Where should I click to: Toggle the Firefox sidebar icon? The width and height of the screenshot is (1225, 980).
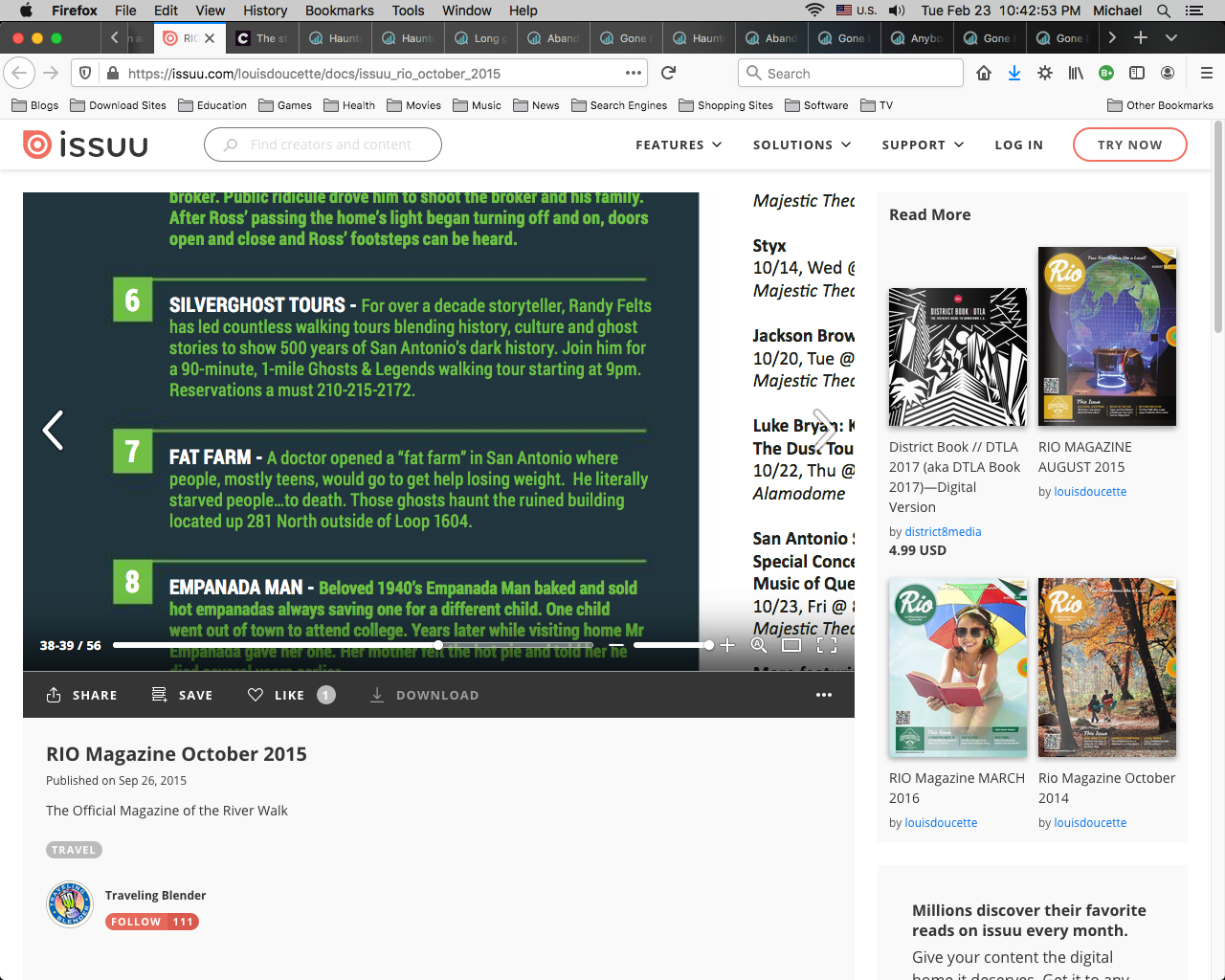(x=1137, y=73)
